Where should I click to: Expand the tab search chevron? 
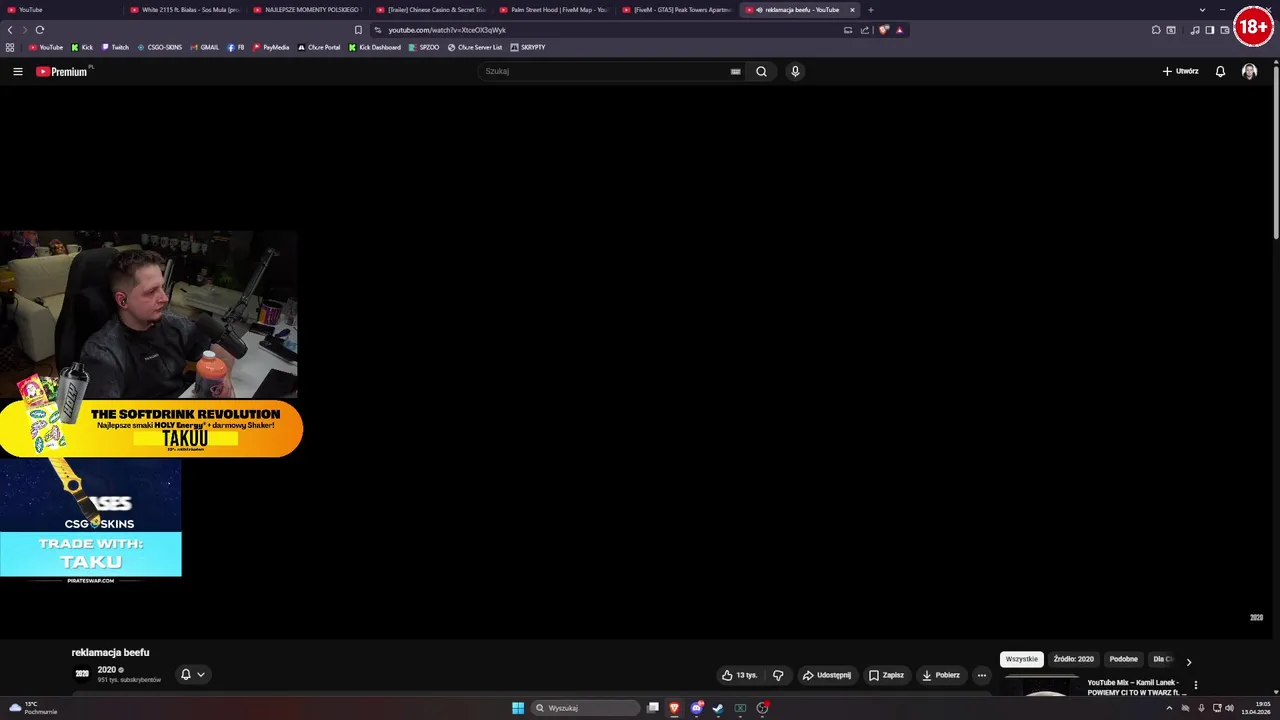point(1202,10)
